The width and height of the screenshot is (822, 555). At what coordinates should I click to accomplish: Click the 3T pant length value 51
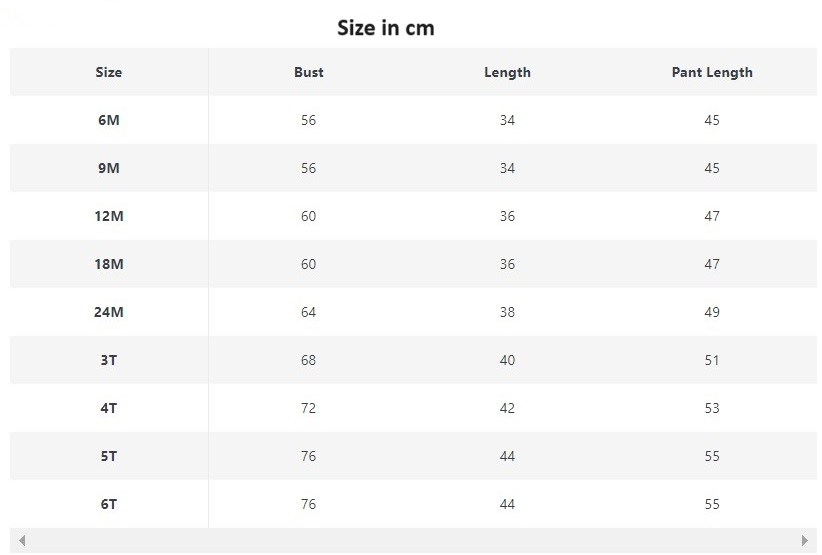[712, 360]
